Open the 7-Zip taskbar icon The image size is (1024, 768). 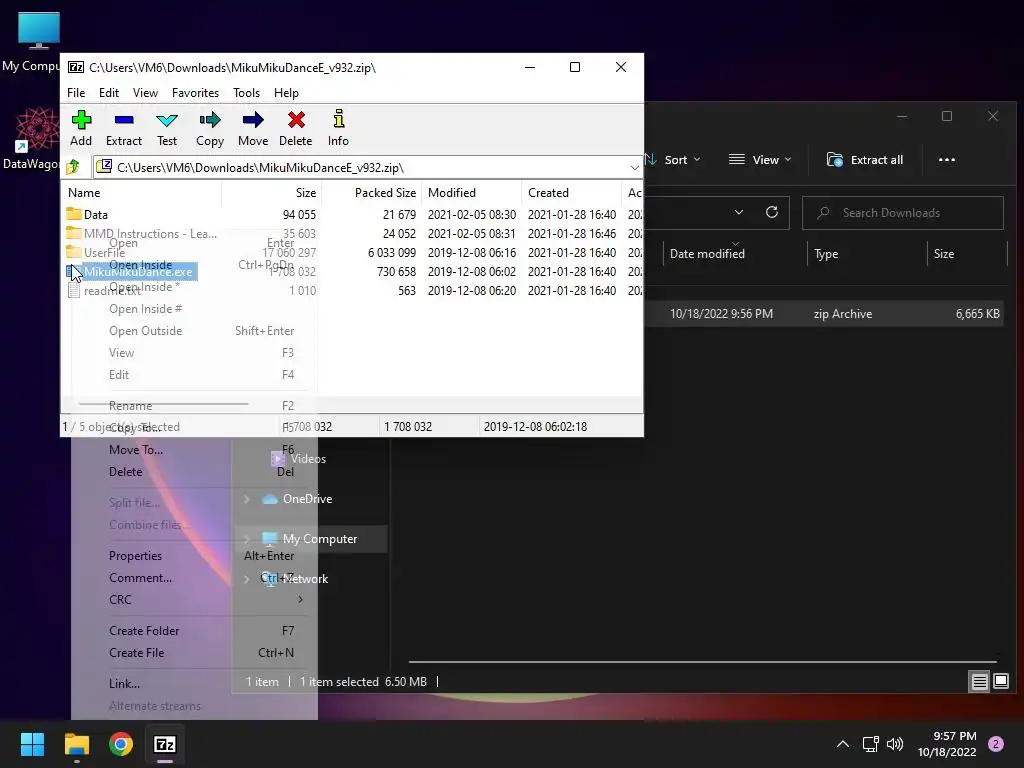165,744
